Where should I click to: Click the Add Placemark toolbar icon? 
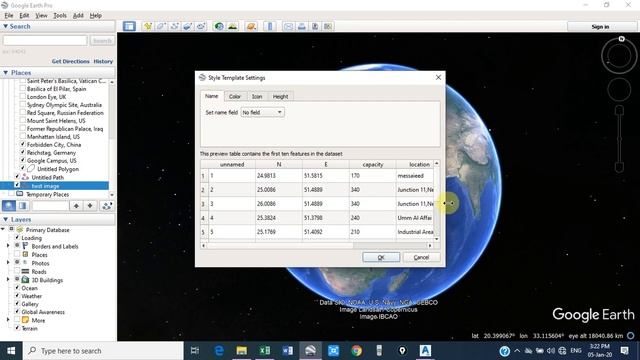(x=147, y=26)
